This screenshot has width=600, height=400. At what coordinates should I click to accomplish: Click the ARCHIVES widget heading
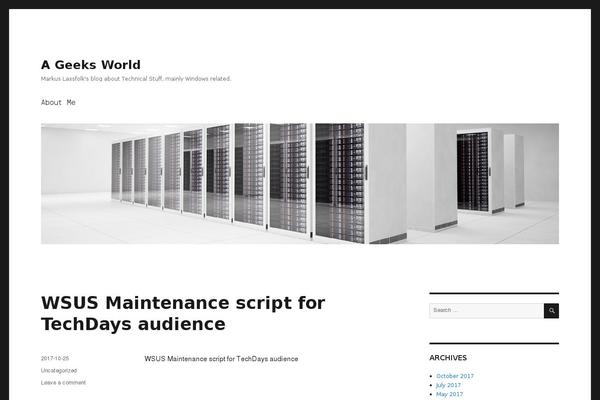(x=448, y=358)
